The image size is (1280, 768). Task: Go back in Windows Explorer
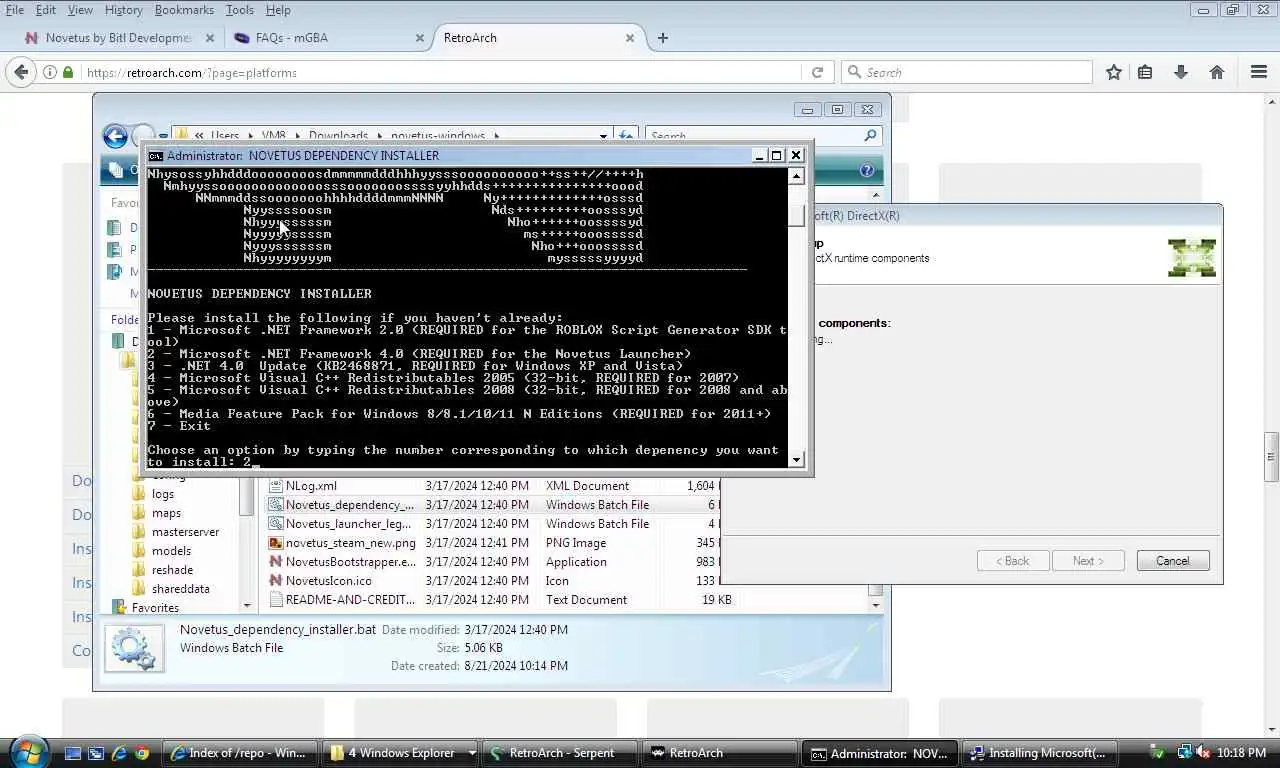(x=115, y=136)
